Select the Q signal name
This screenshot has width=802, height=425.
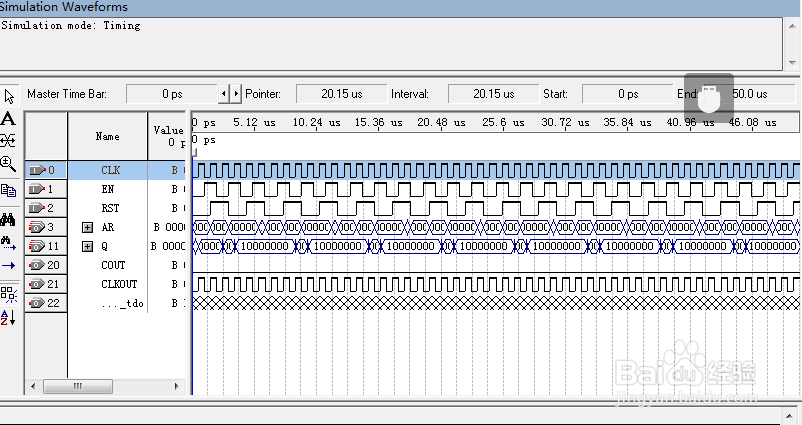click(104, 246)
